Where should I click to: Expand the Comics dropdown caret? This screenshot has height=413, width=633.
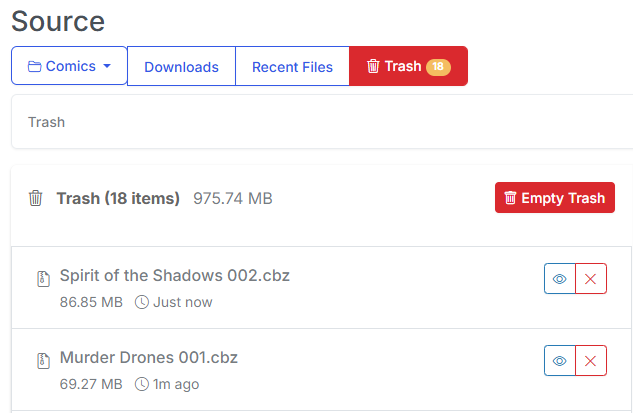click(107, 67)
